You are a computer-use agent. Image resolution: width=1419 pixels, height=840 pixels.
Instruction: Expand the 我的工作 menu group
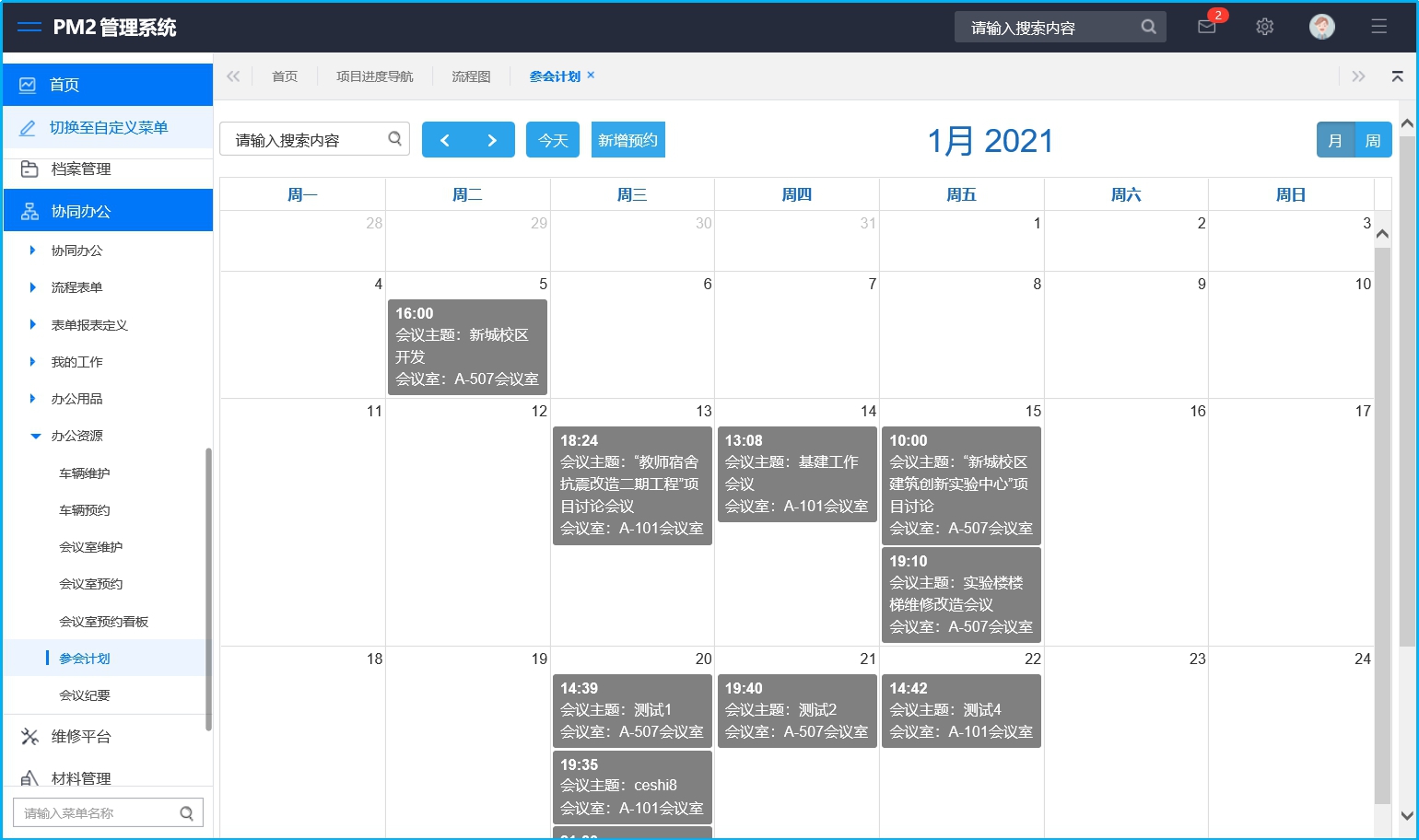(33, 362)
